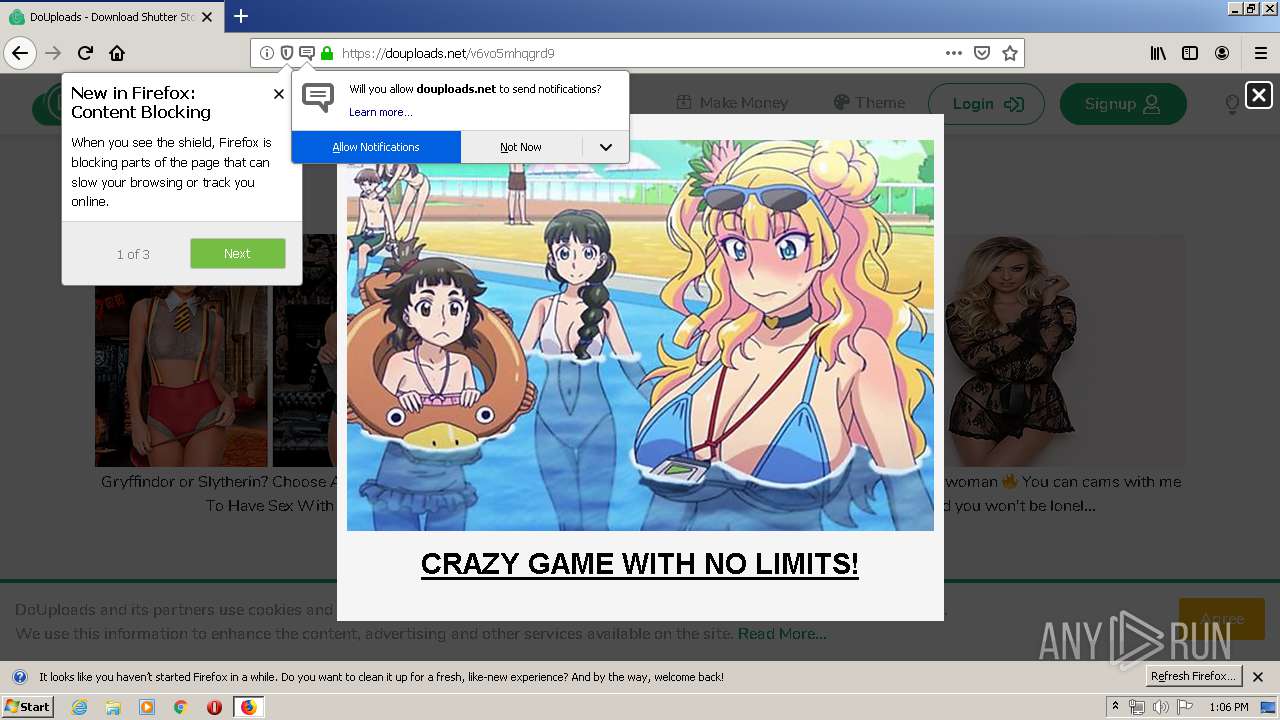1280x720 pixels.
Task: Click Refresh Firefox button
Action: point(1193,677)
